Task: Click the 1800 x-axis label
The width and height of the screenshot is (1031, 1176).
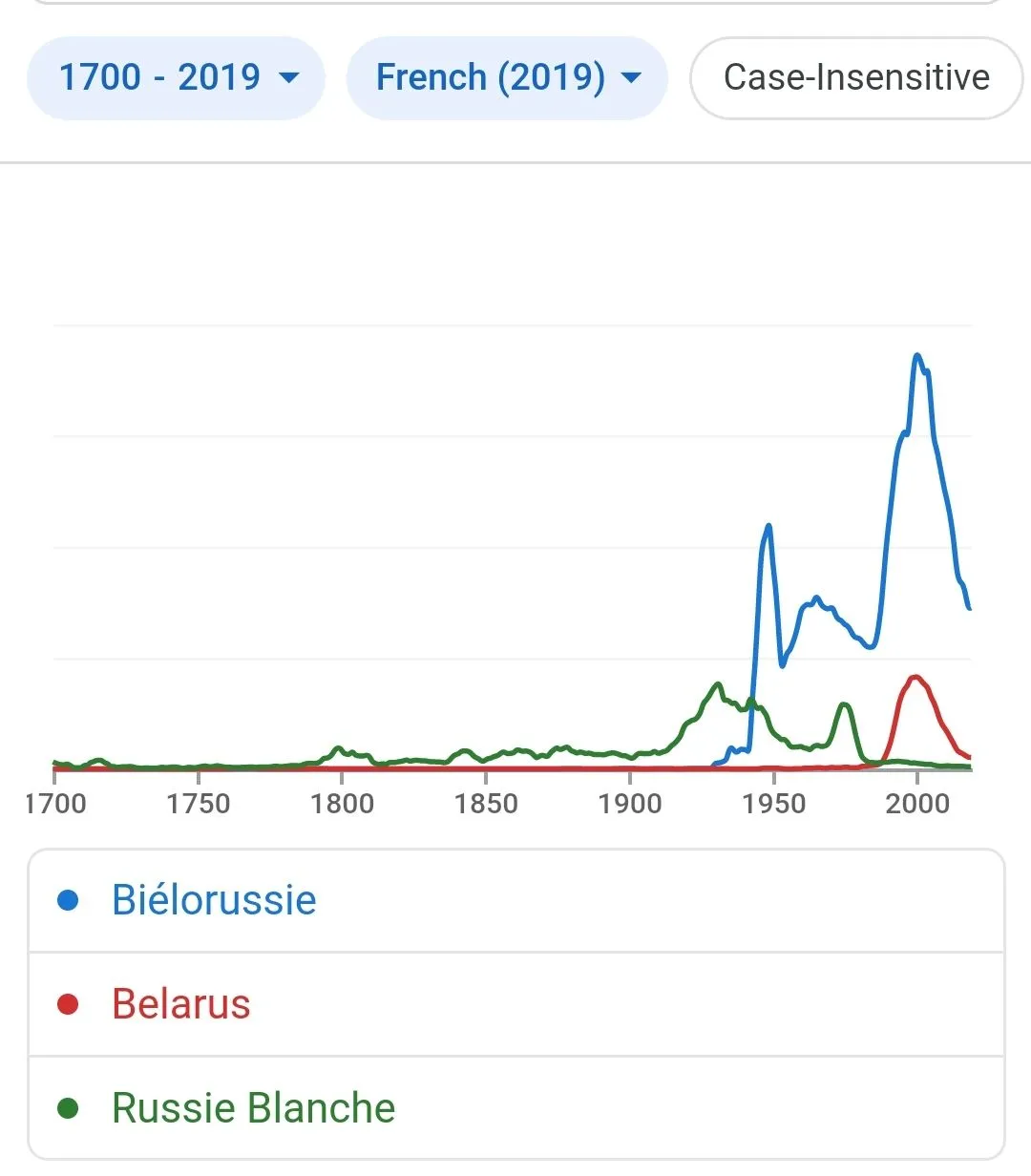Action: (342, 804)
